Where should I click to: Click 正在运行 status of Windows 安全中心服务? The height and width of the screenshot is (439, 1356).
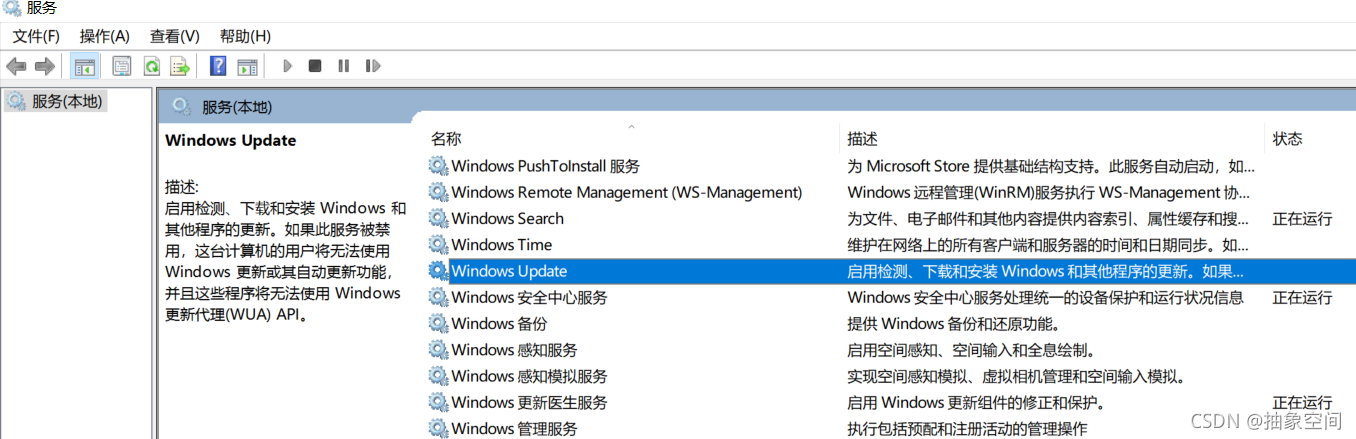[1302, 297]
